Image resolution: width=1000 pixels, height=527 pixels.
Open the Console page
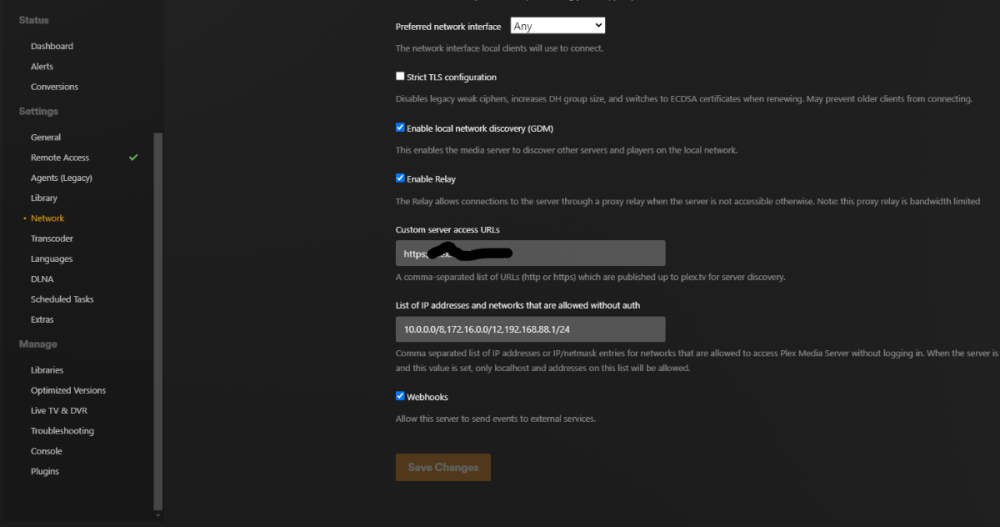point(47,451)
